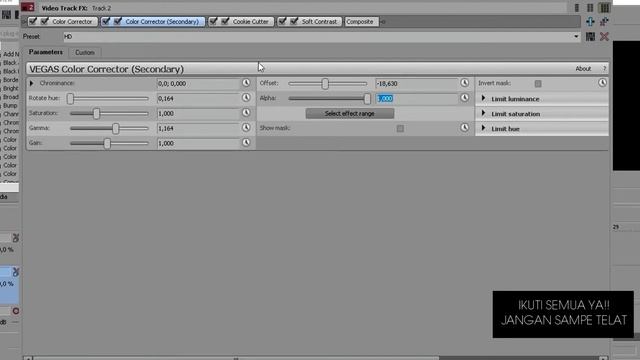Enable animation clock for Gain
The width and height of the screenshot is (640, 360).
246,142
